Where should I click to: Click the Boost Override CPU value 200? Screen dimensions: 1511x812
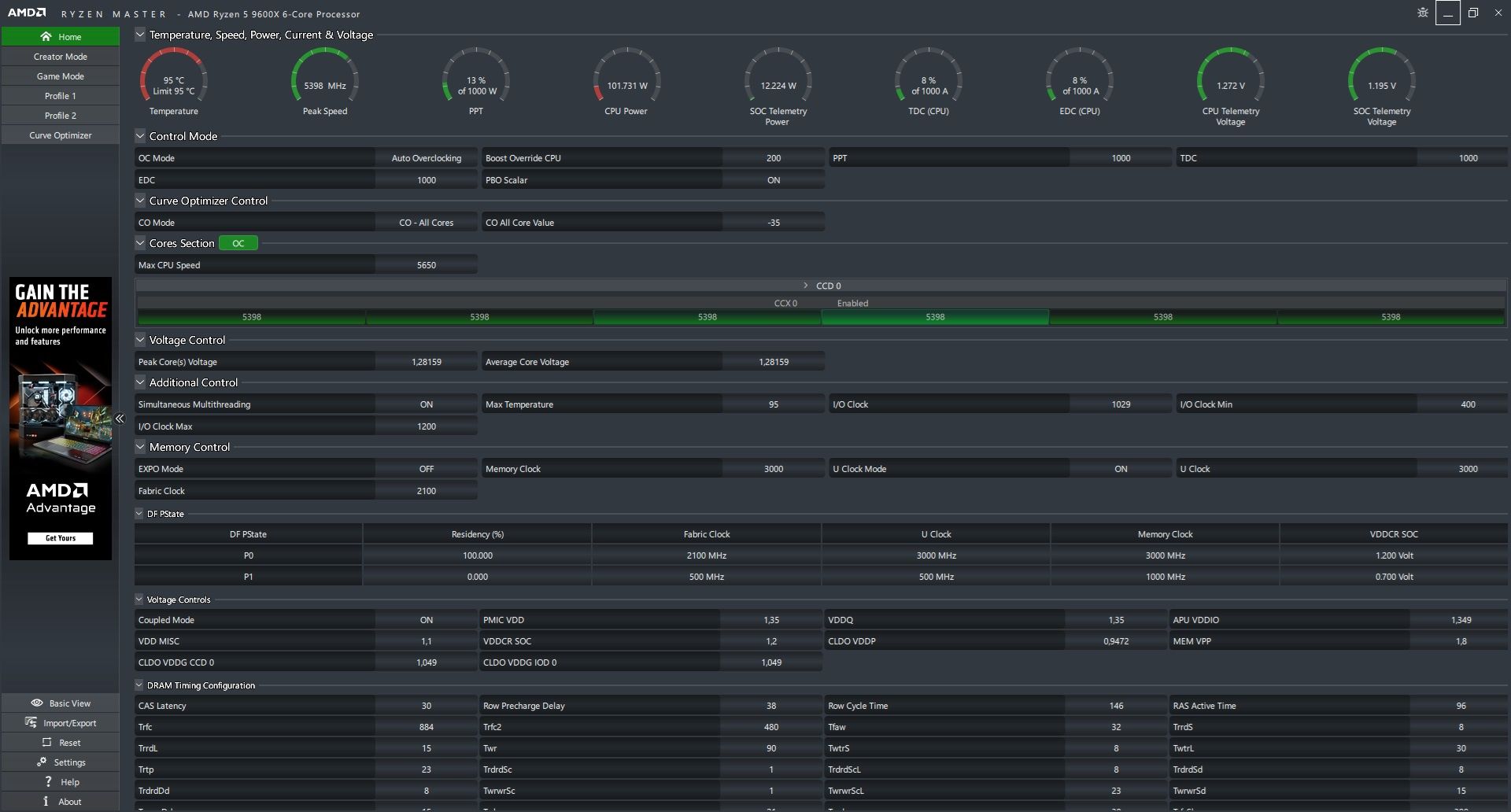(774, 158)
